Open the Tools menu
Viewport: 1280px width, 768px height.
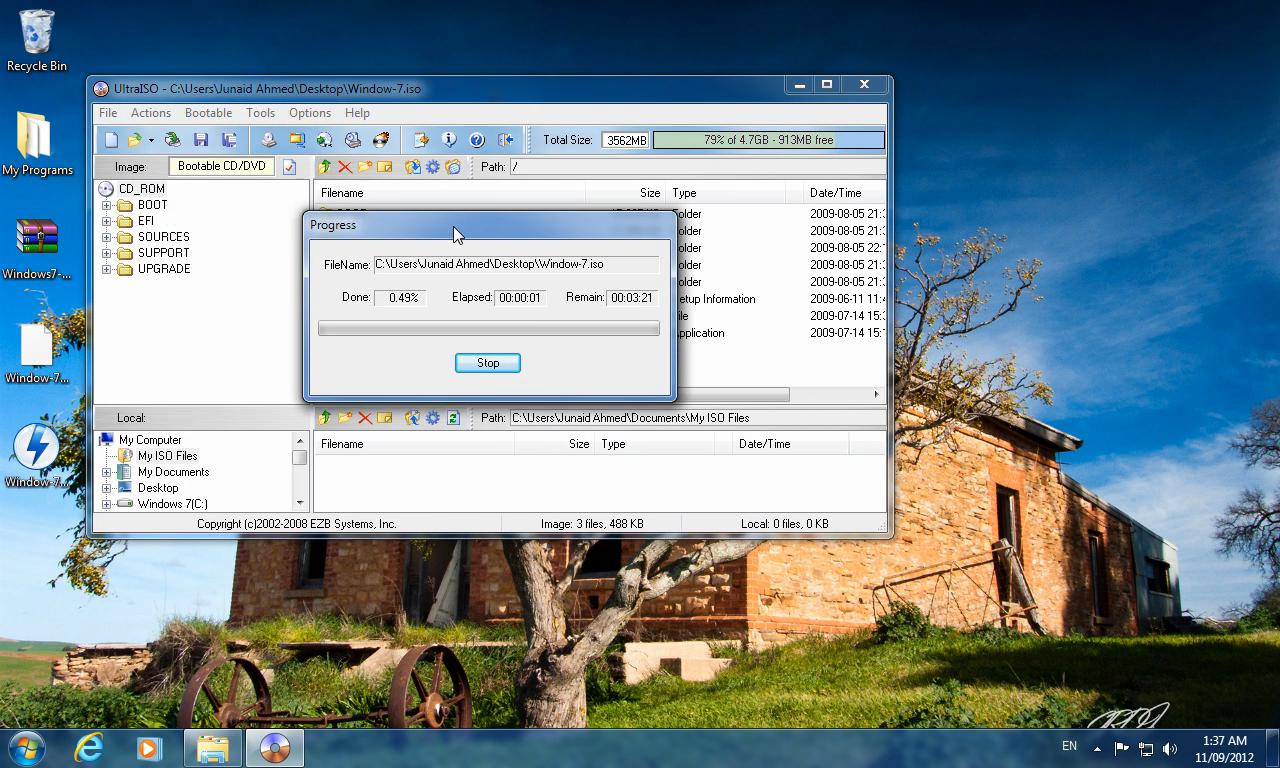(261, 113)
